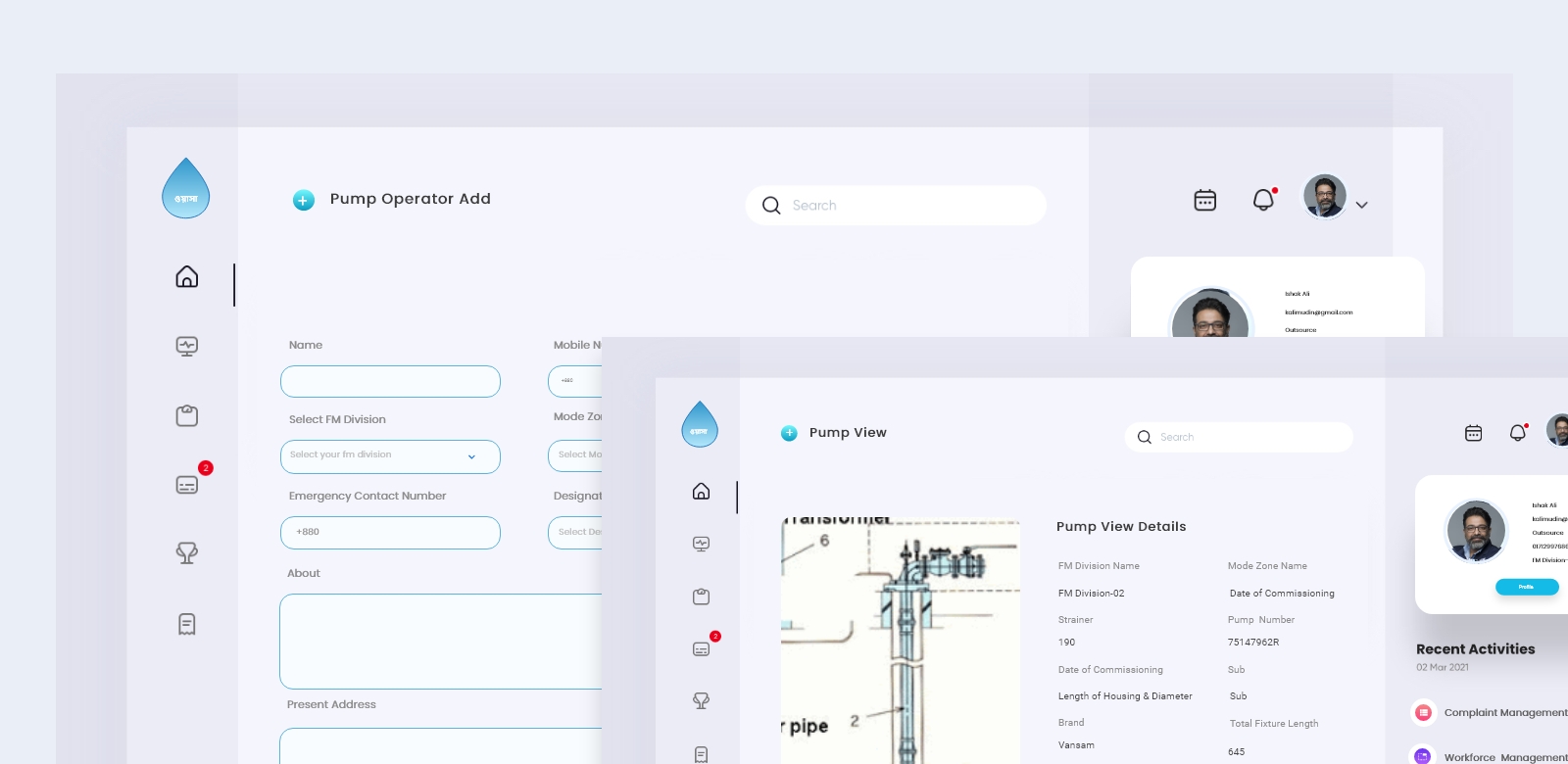Open Complaint Management activity icon
This screenshot has height=764, width=1568.
(x=1424, y=713)
